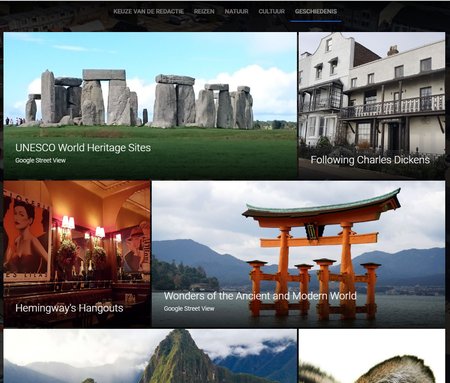Click Wonders of the Ancient and Modern World title
The height and width of the screenshot is (383, 450).
pyautogui.click(x=260, y=296)
